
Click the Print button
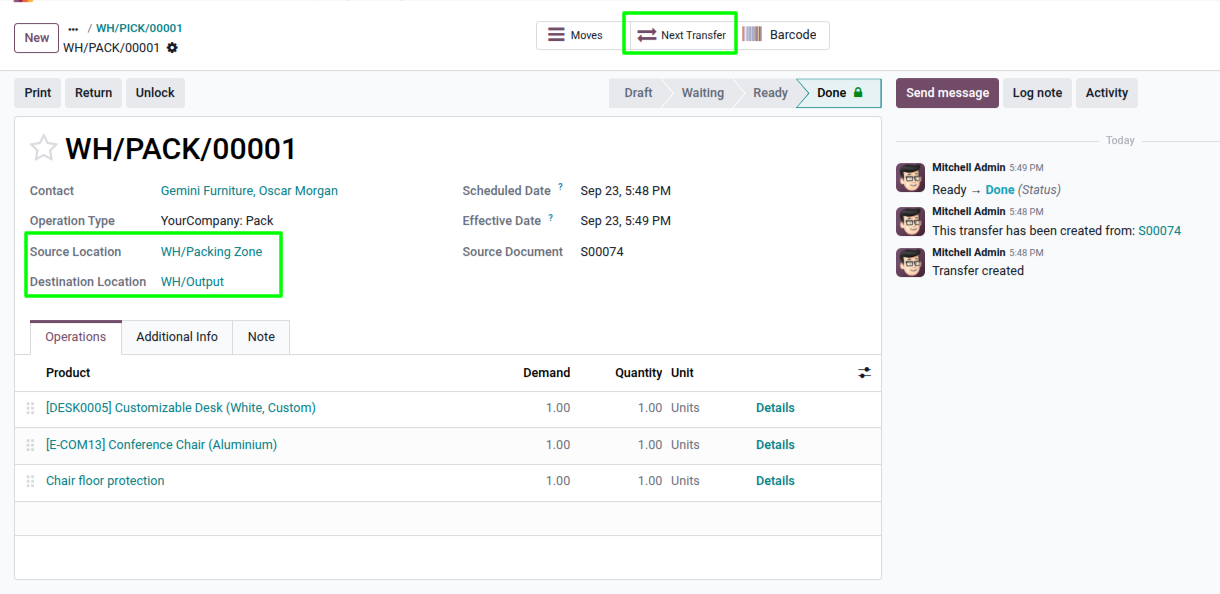[38, 93]
